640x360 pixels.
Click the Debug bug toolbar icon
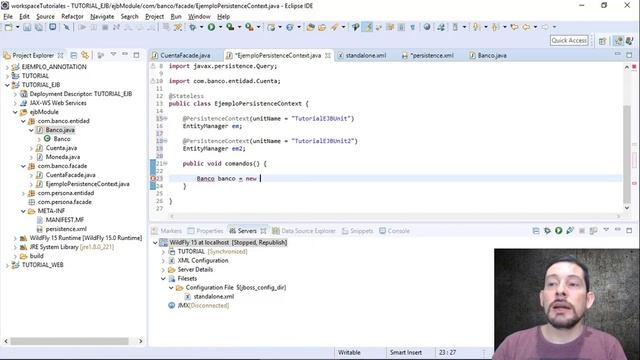tap(192, 27)
